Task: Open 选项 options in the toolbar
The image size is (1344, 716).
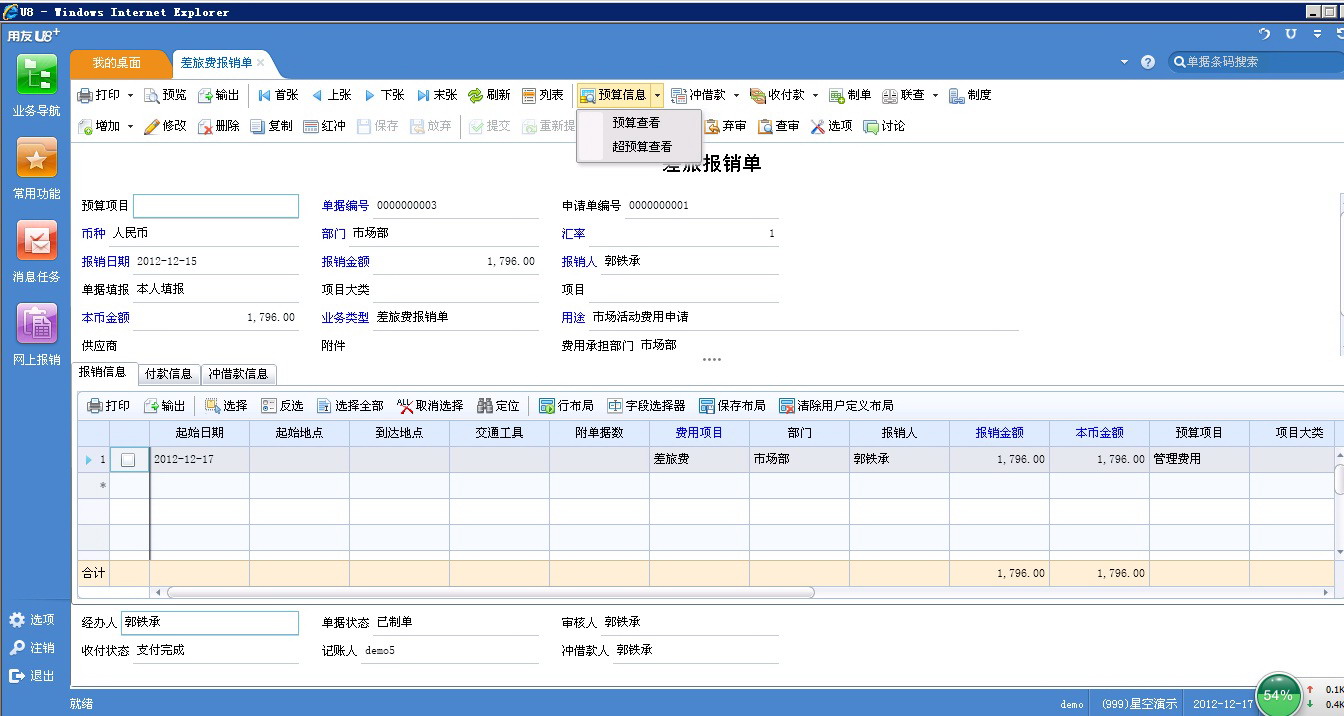Action: [831, 126]
